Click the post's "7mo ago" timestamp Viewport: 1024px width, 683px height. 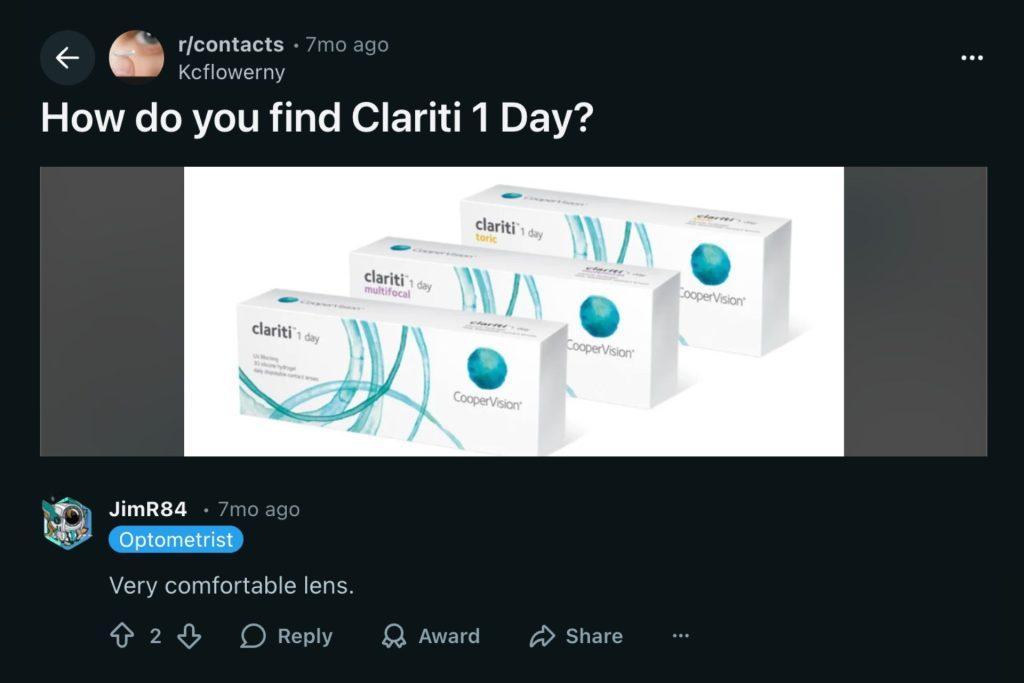347,45
